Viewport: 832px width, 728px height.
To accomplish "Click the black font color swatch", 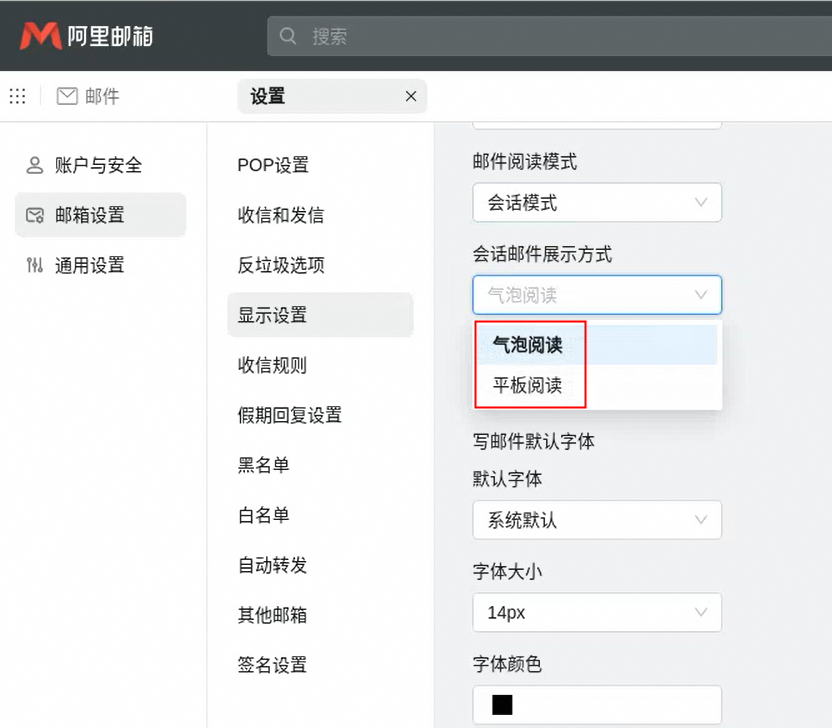I will (502, 704).
